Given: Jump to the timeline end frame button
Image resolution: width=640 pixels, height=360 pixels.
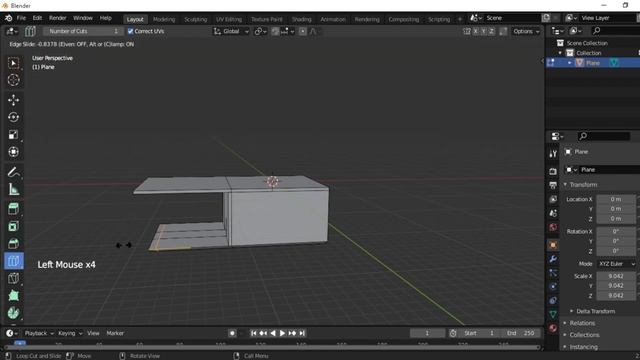Looking at the screenshot, I should 302,333.
